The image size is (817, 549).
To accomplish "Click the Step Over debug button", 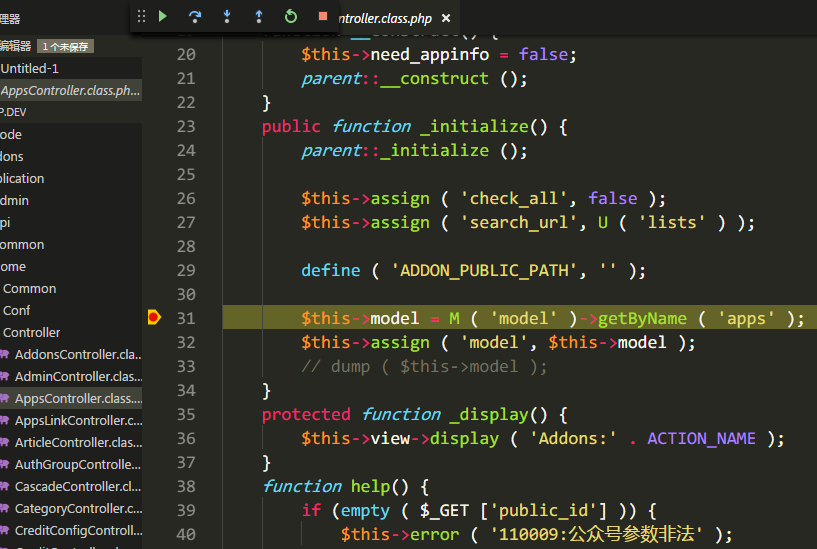I will 195,17.
